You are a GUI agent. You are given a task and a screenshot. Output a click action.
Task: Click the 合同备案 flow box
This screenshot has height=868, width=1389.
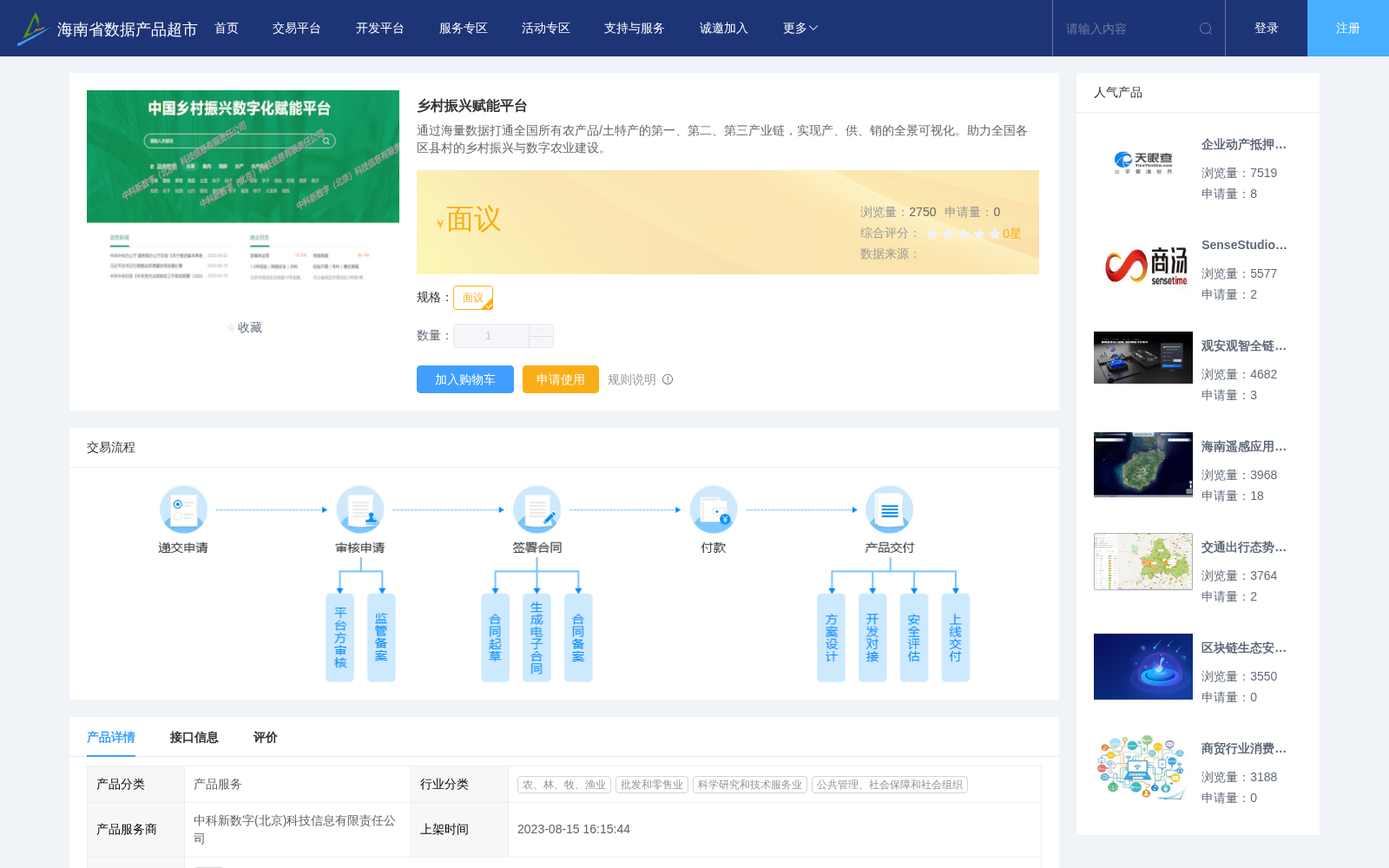[x=578, y=638]
